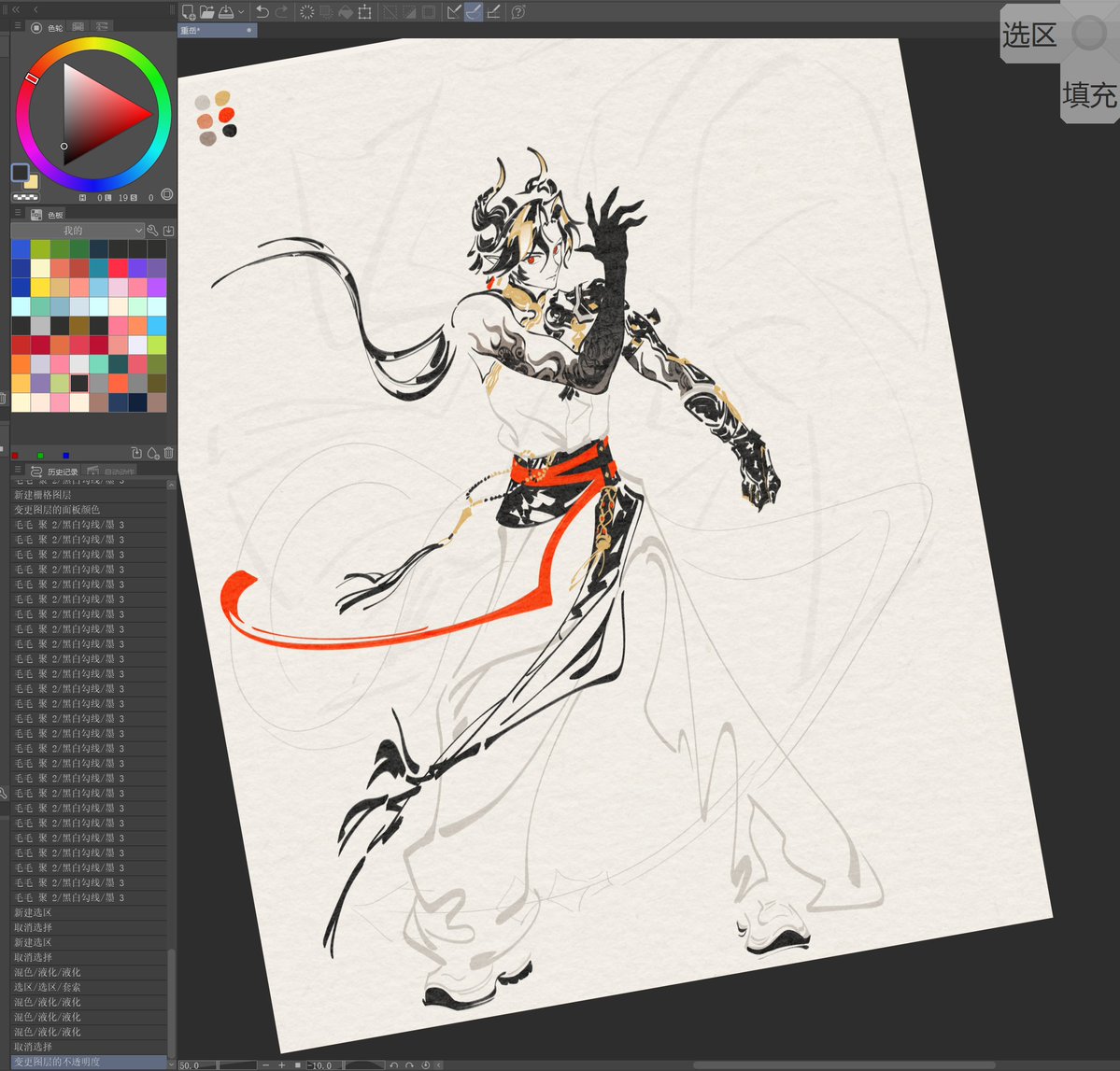Click the 填充 quick access button
Viewport: 1120px width, 1071px height.
tap(1089, 94)
